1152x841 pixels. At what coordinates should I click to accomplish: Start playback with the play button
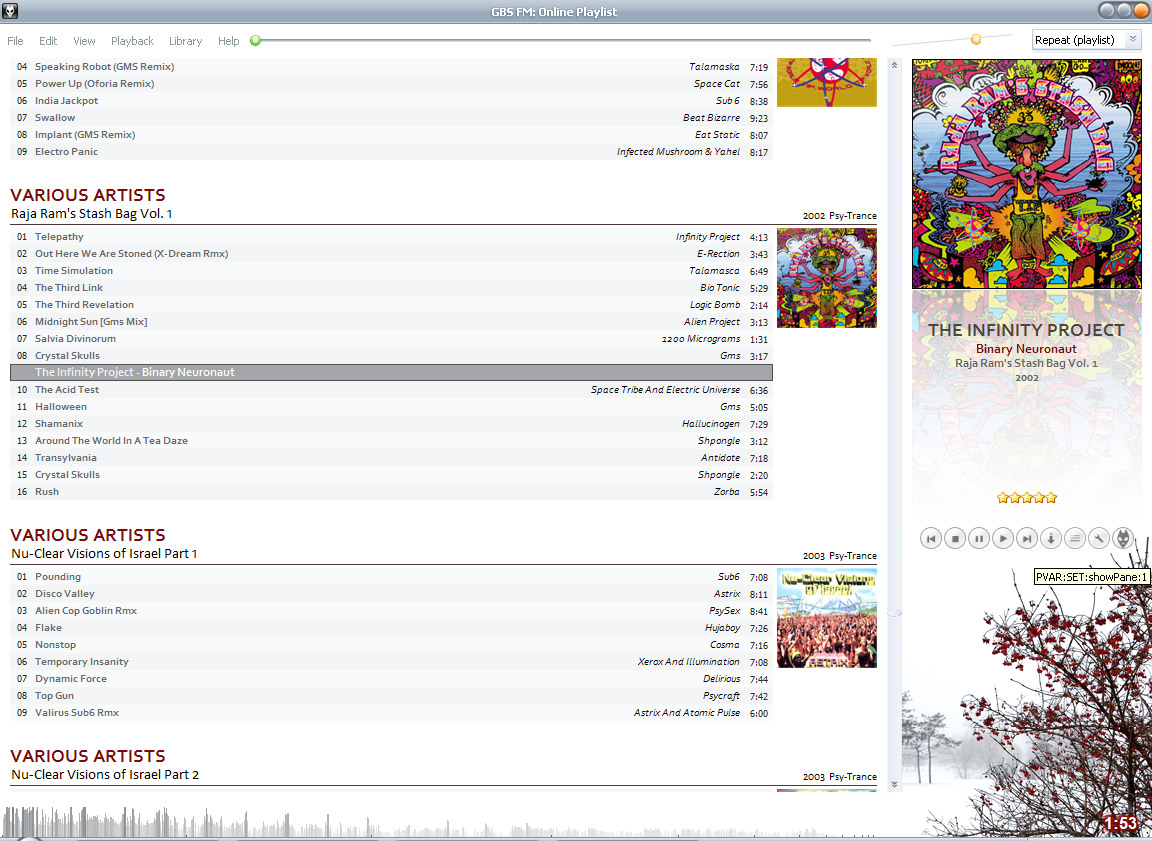tap(1003, 538)
